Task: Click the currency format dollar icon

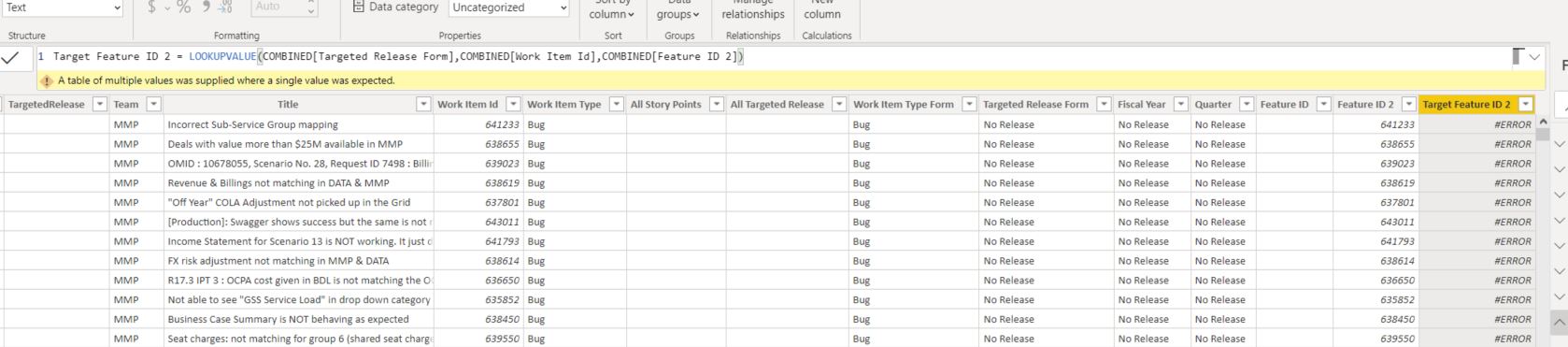Action: pos(151,7)
